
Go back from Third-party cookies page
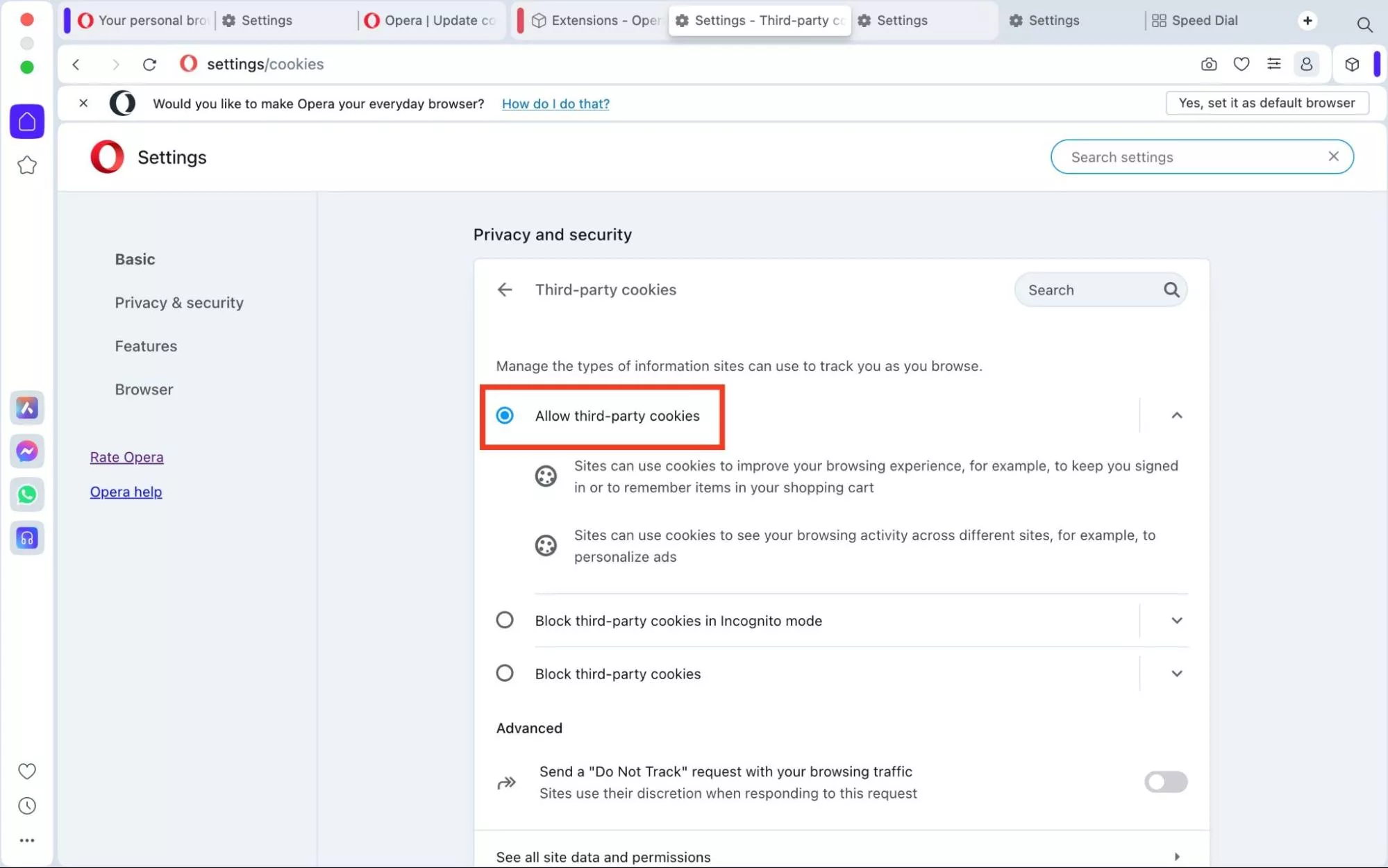click(505, 290)
